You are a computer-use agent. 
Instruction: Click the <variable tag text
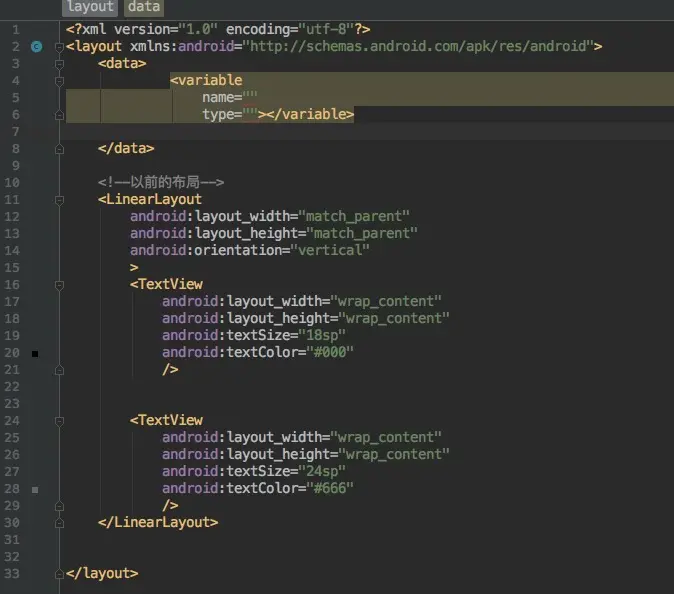point(206,80)
